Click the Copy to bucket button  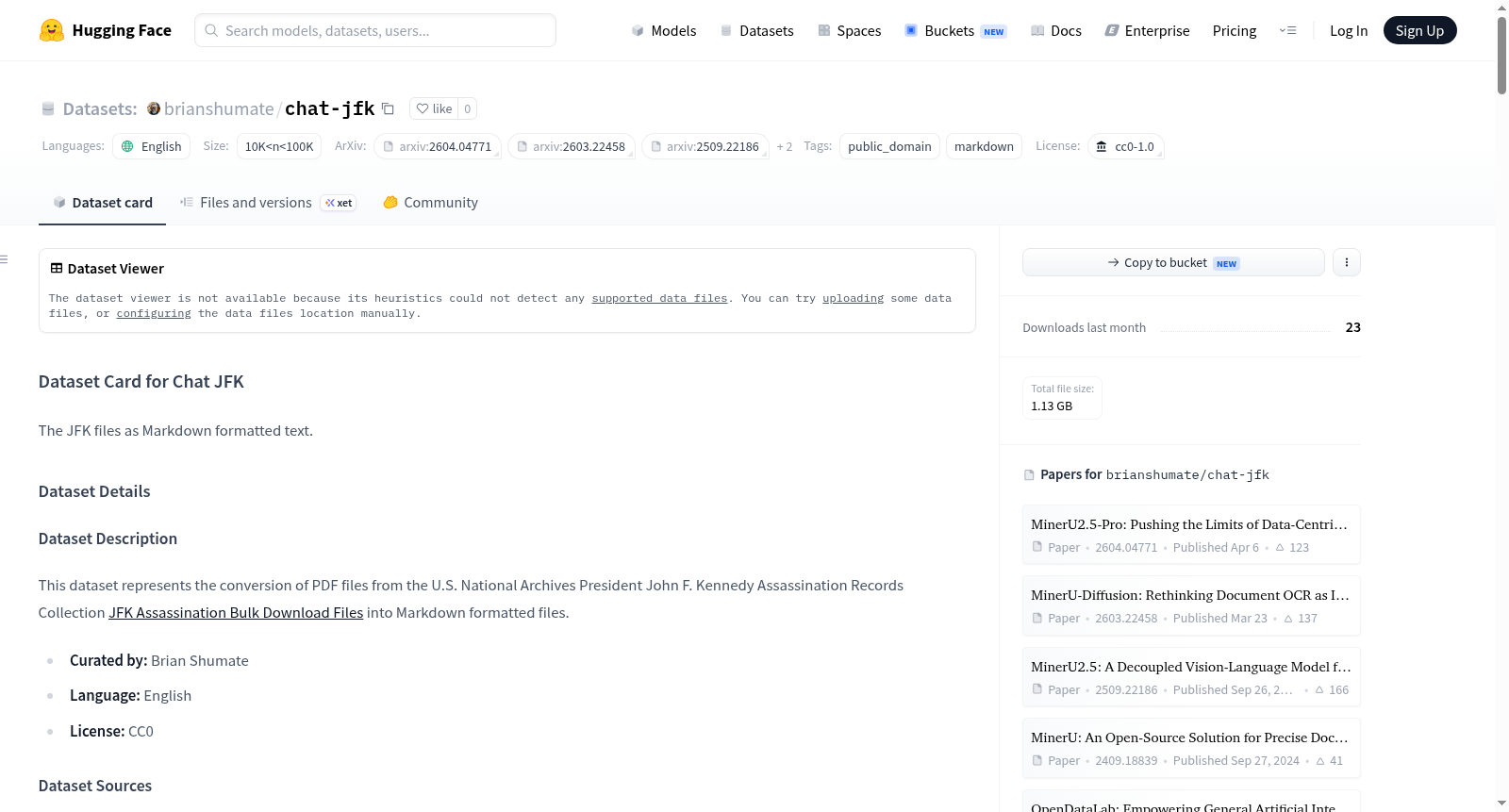click(x=1173, y=262)
